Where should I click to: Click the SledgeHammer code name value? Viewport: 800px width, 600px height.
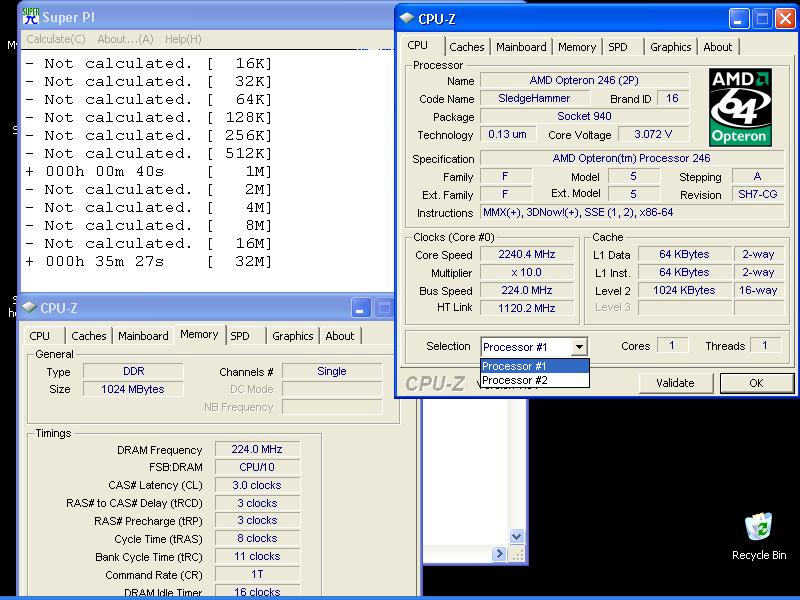(534, 98)
